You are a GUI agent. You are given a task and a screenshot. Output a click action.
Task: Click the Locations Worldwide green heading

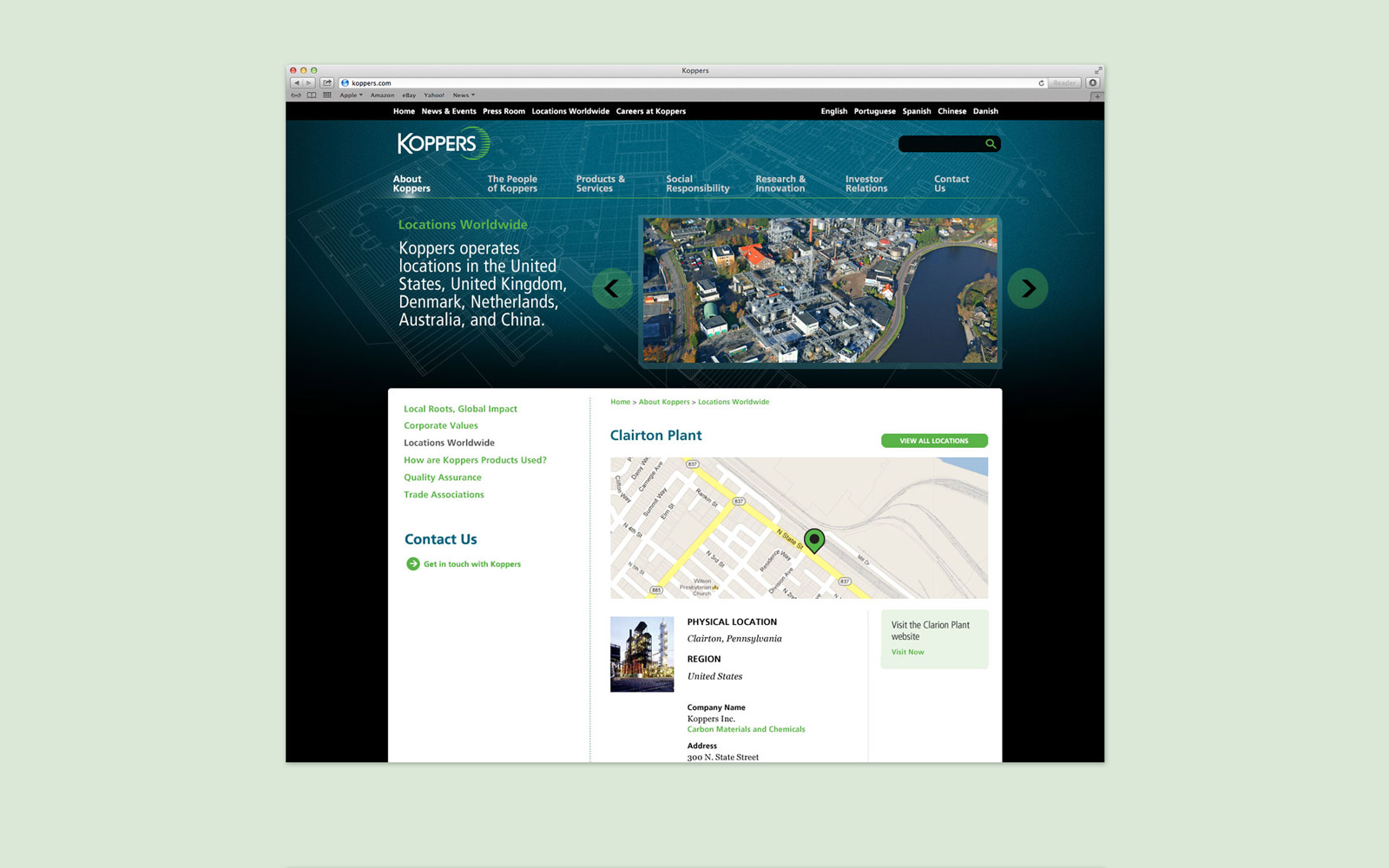click(x=463, y=225)
